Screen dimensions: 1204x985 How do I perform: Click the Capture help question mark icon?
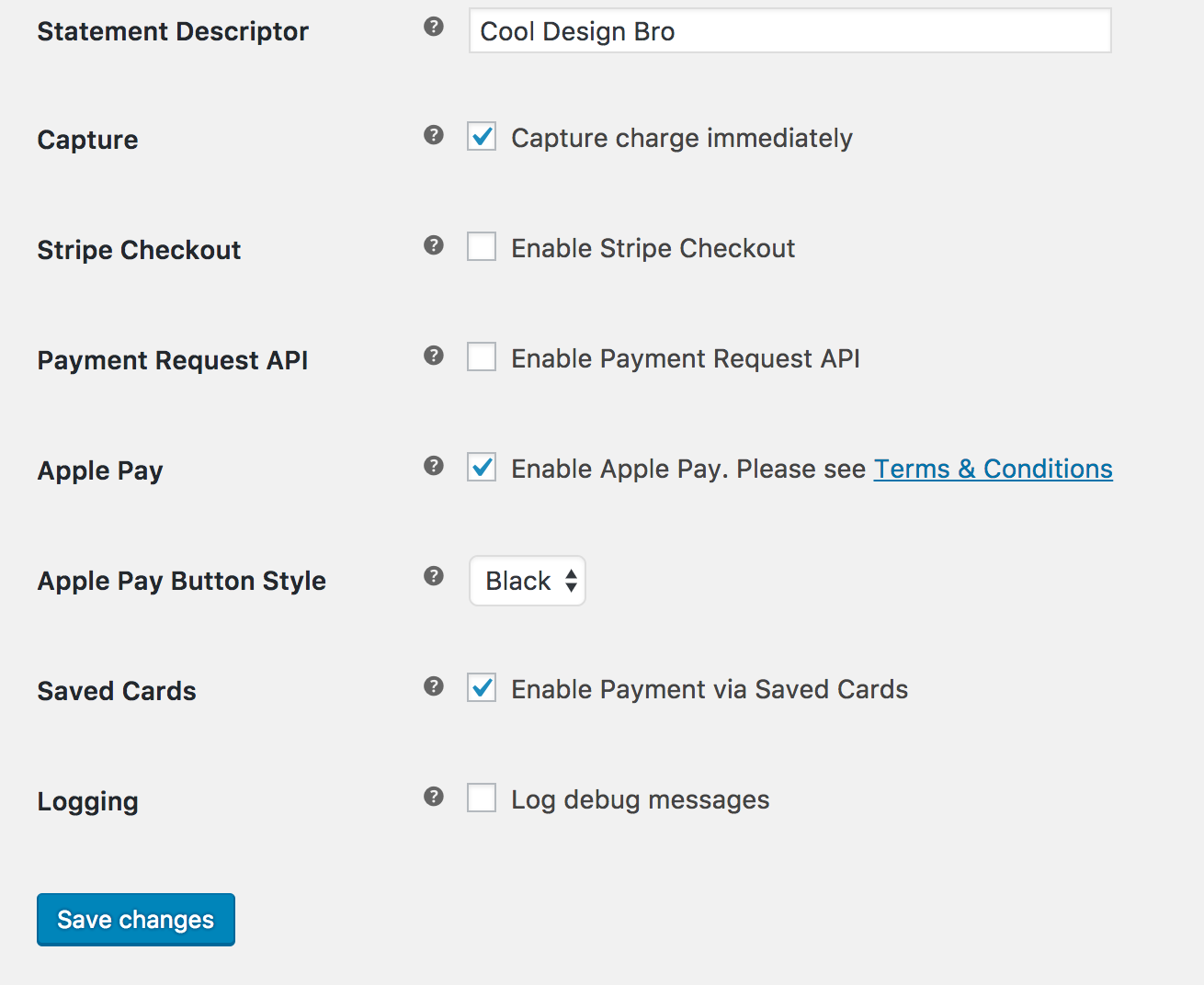[x=434, y=135]
